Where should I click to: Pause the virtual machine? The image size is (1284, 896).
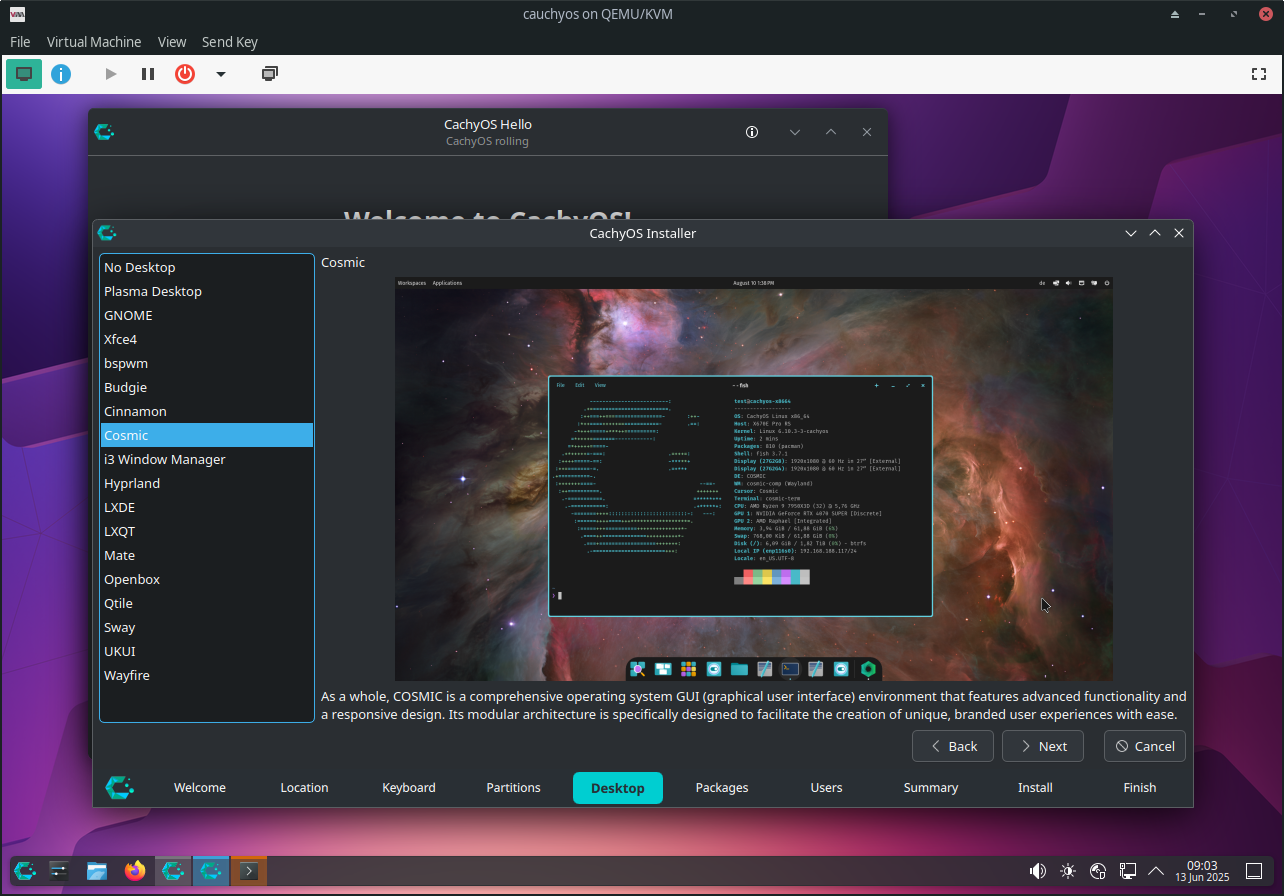[x=148, y=74]
